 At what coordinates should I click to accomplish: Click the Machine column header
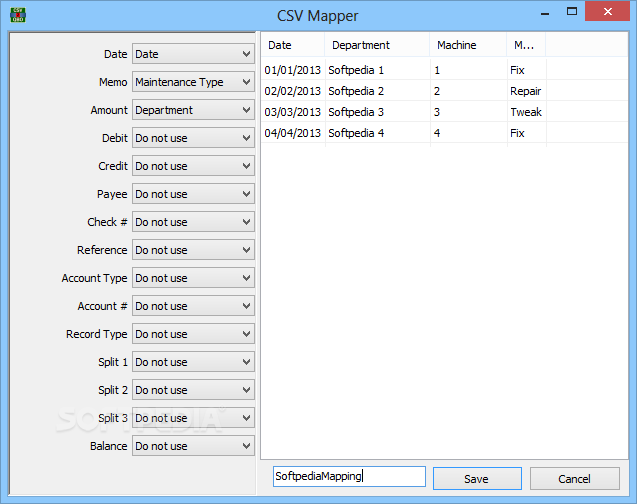coord(468,45)
